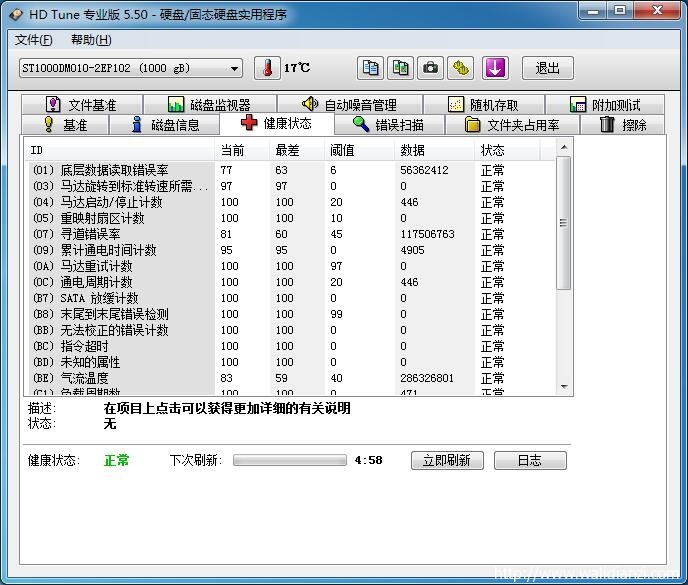This screenshot has width=688, height=585.
Task: Click the 17℃ temperature reading
Action: click(297, 68)
